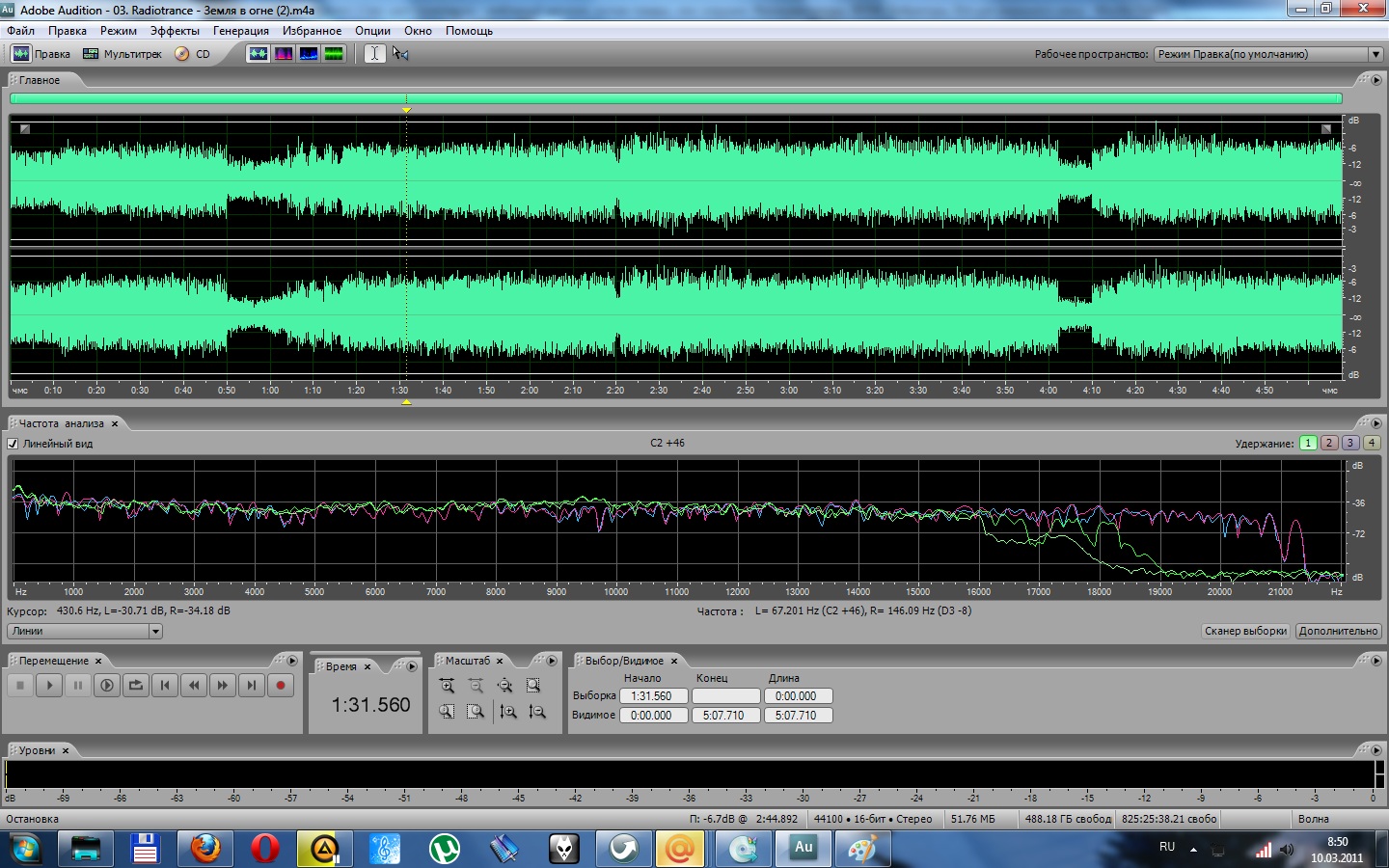Close the Перемещение panel tab
The height and width of the screenshot is (868, 1389).
pyautogui.click(x=98, y=661)
